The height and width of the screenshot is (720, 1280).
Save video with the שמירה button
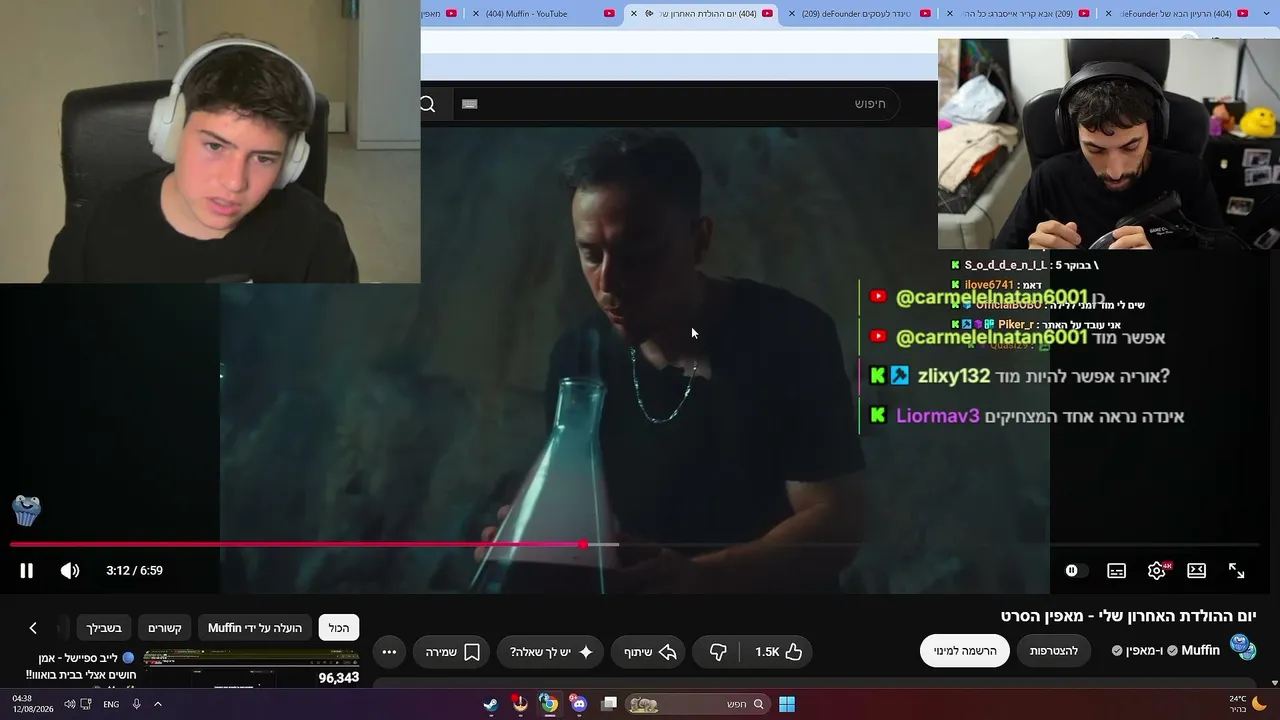coord(452,652)
